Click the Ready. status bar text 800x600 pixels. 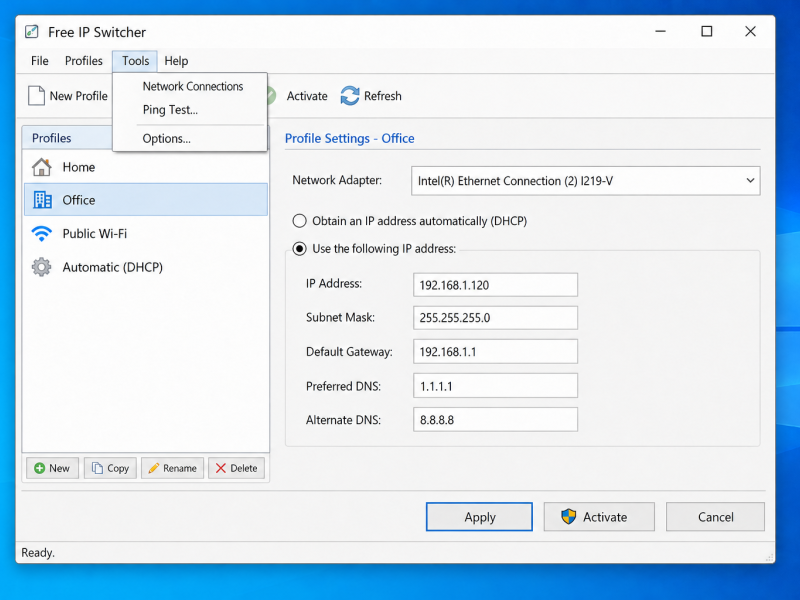38,553
